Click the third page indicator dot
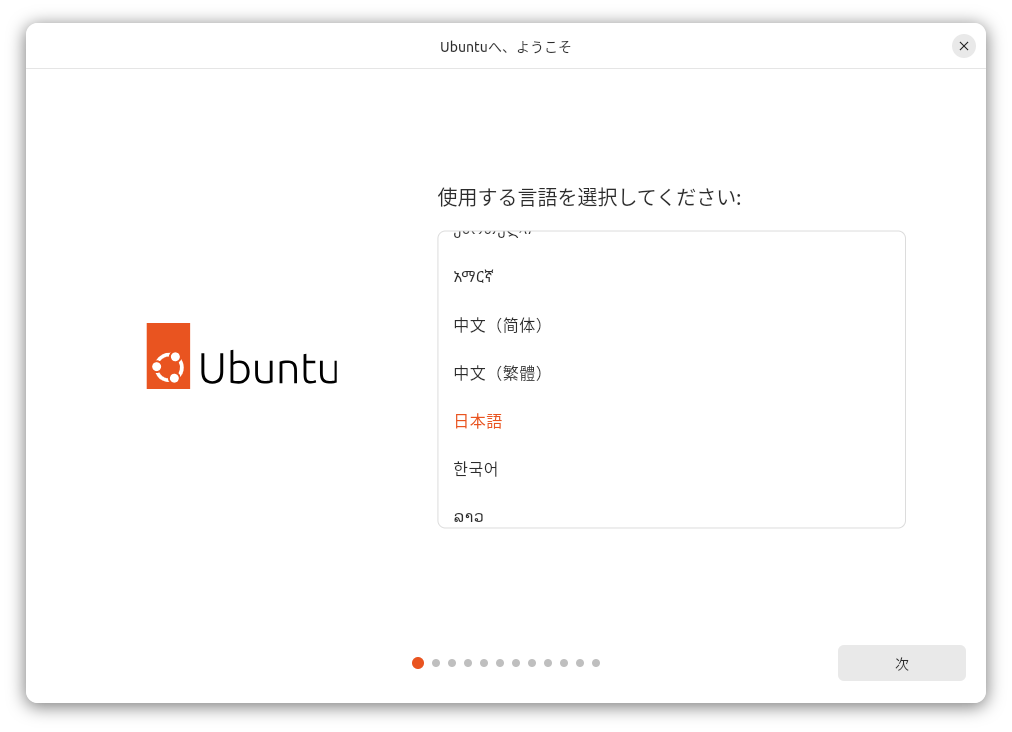1012x732 pixels. click(x=452, y=663)
